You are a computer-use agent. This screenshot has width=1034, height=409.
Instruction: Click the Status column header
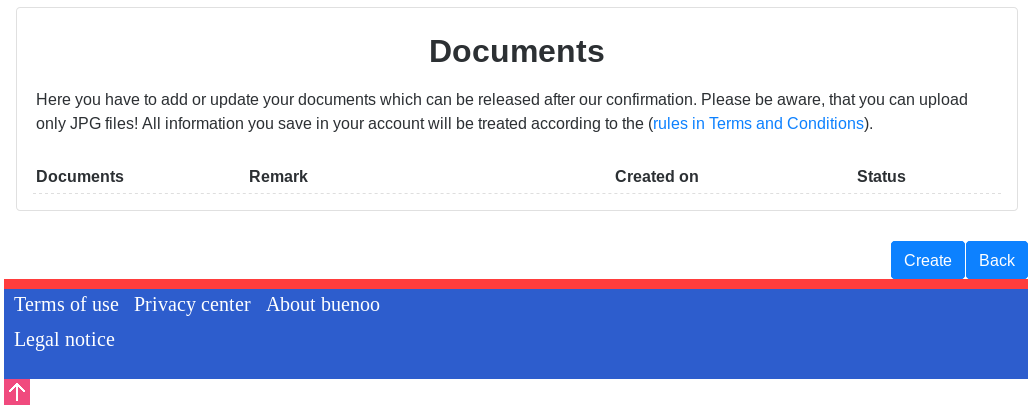(x=881, y=177)
